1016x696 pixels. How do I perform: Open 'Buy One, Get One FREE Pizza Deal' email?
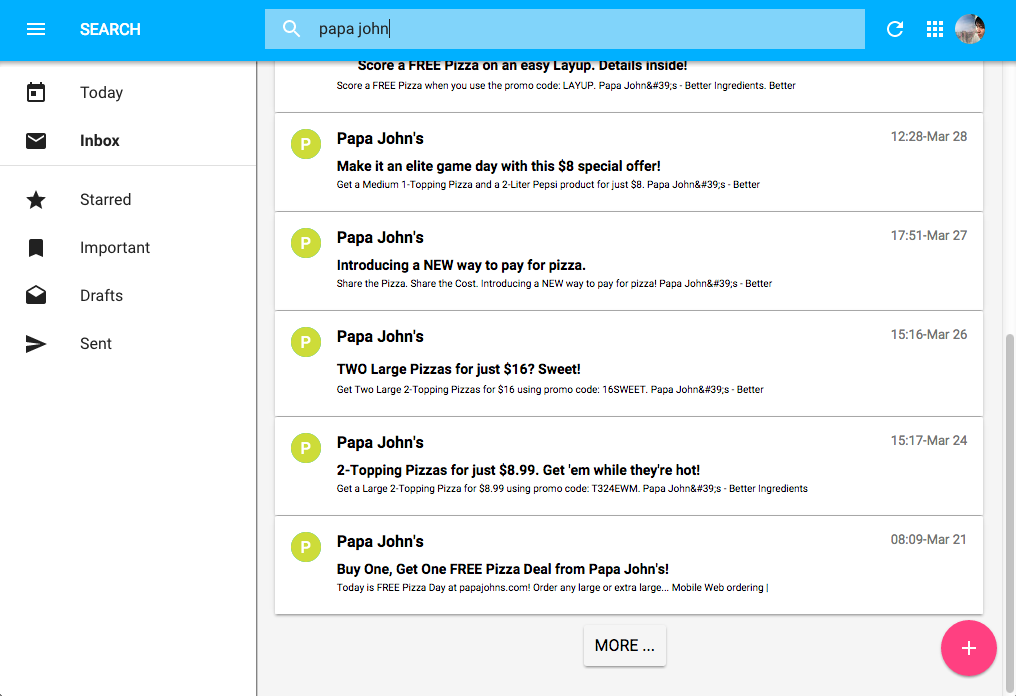coord(629,565)
